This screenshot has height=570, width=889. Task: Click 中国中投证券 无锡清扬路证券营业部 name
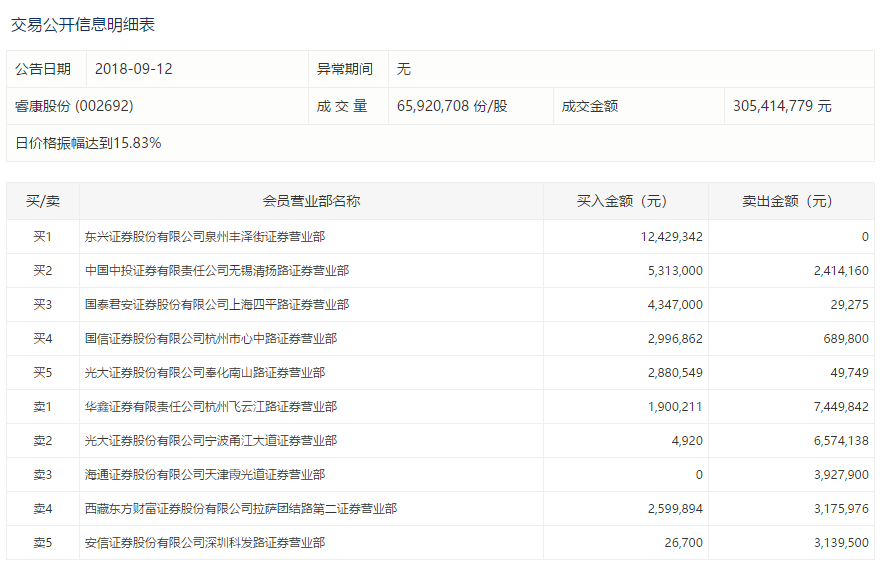217,271
